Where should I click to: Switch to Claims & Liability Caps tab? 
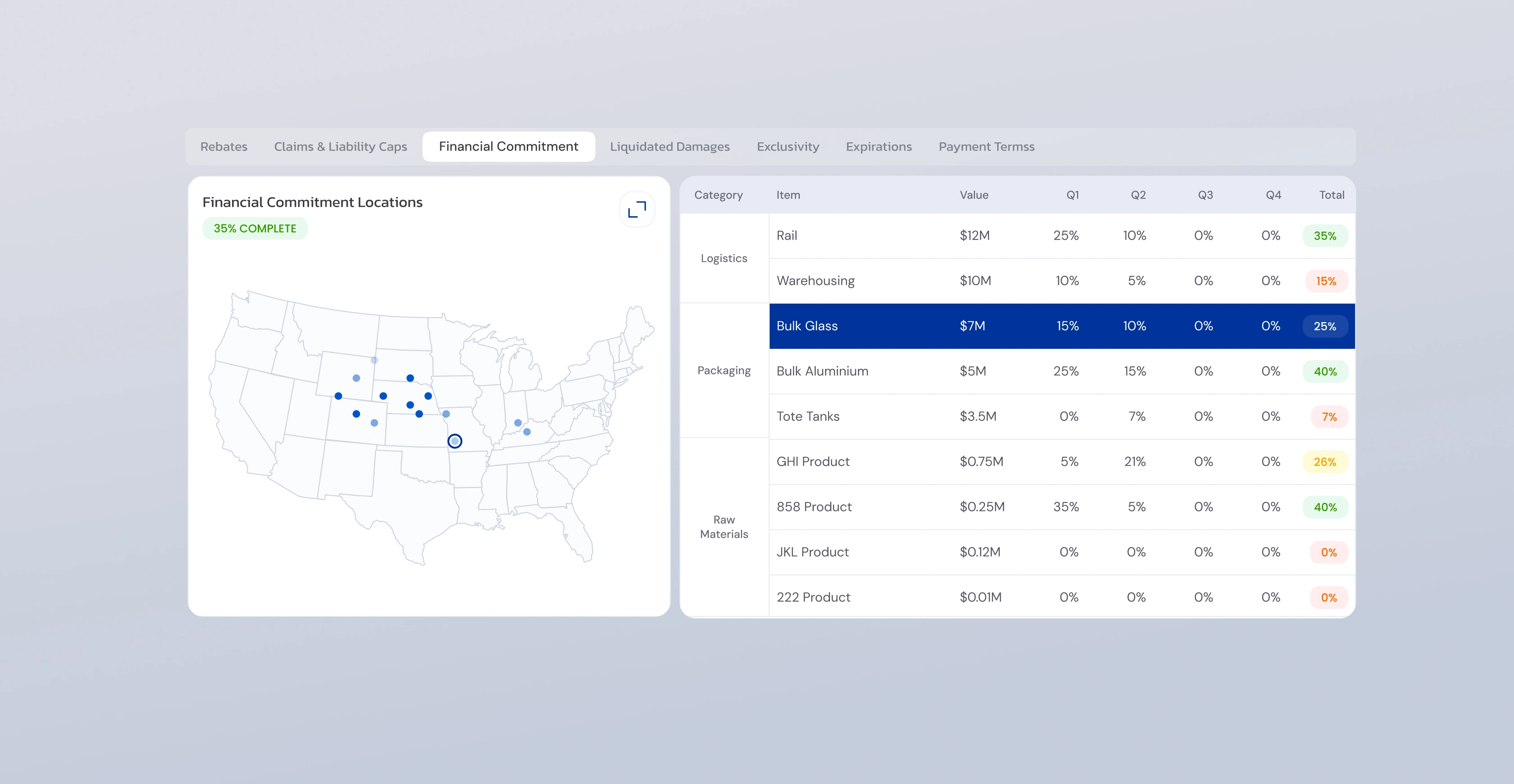pyautogui.click(x=340, y=146)
